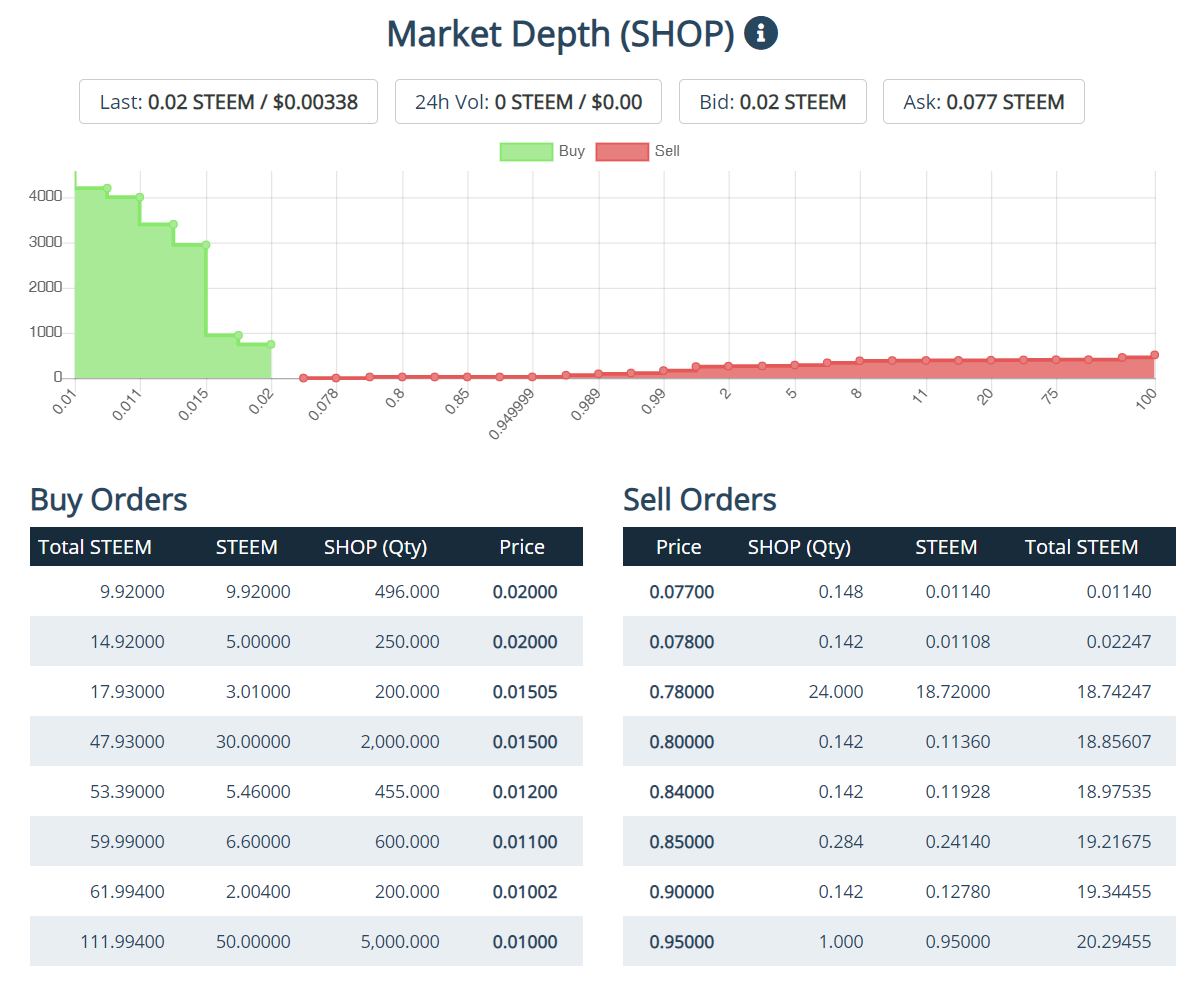Click the red Sell legend swatch
This screenshot has height=1008, width=1200.
622,151
